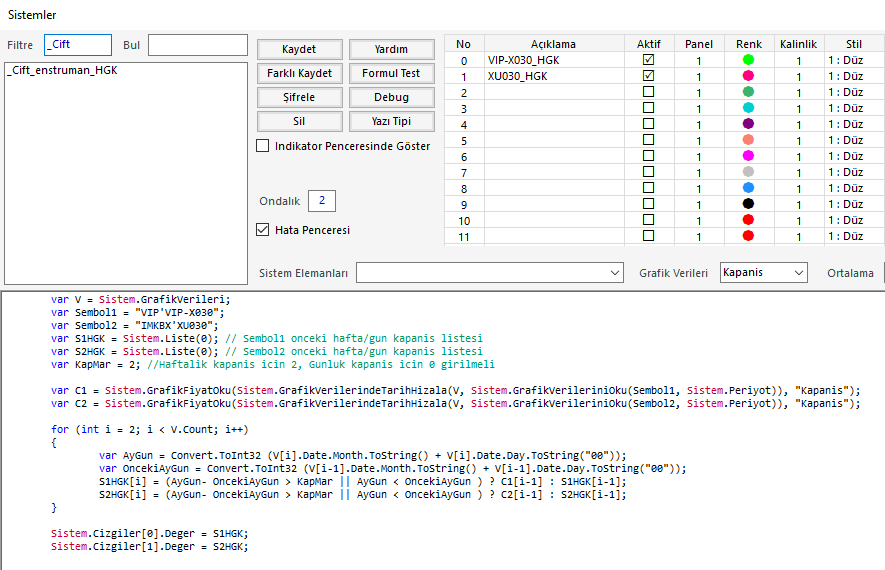This screenshot has height=570, width=885.
Task: Run the Formul Test button
Action: [391, 73]
